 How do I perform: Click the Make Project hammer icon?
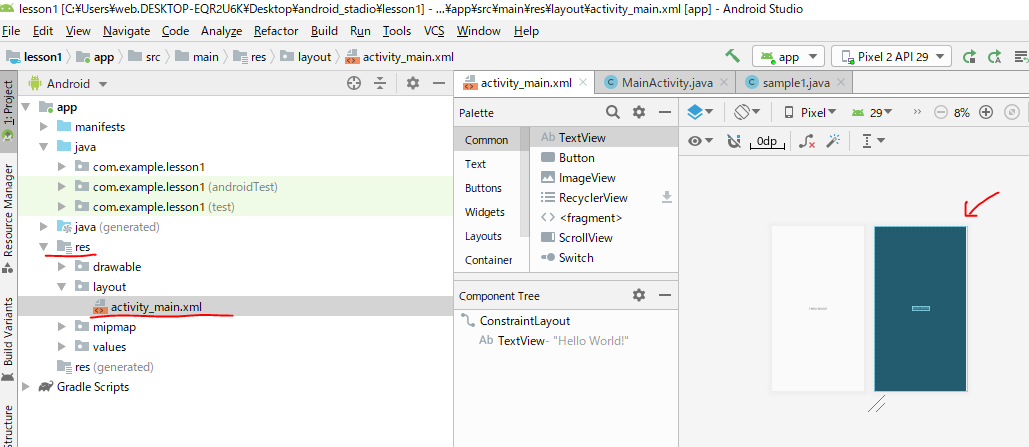point(732,56)
